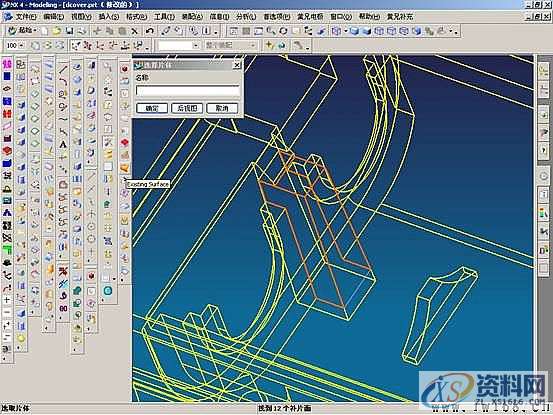Image resolution: width=553 pixels, height=415 pixels.
Task: Open the 整个装配 scope combo box
Action: 230,45
